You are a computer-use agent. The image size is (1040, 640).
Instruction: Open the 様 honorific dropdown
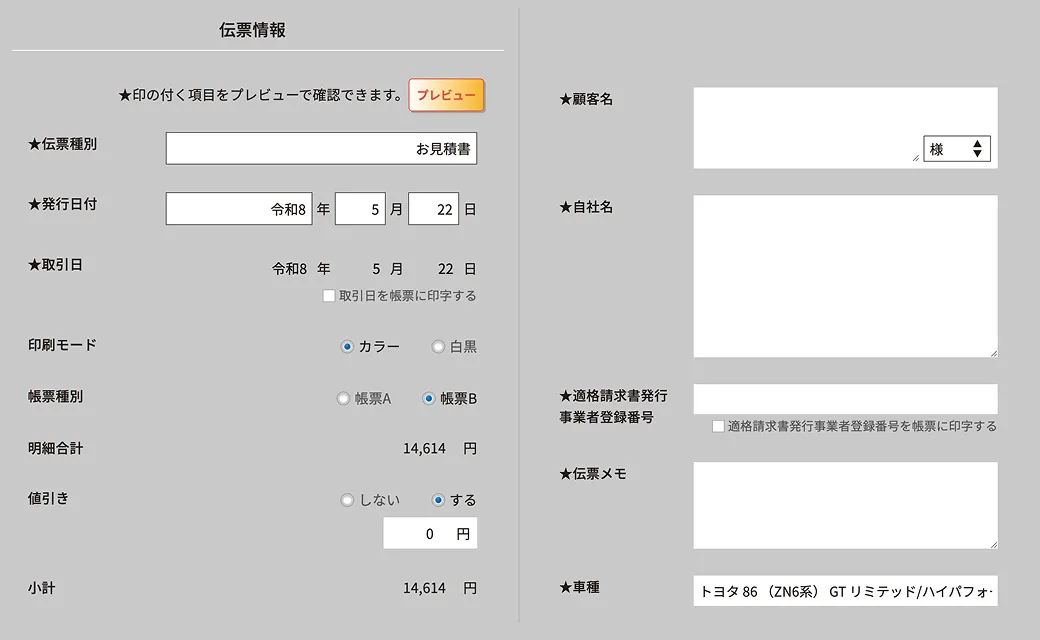[956, 149]
